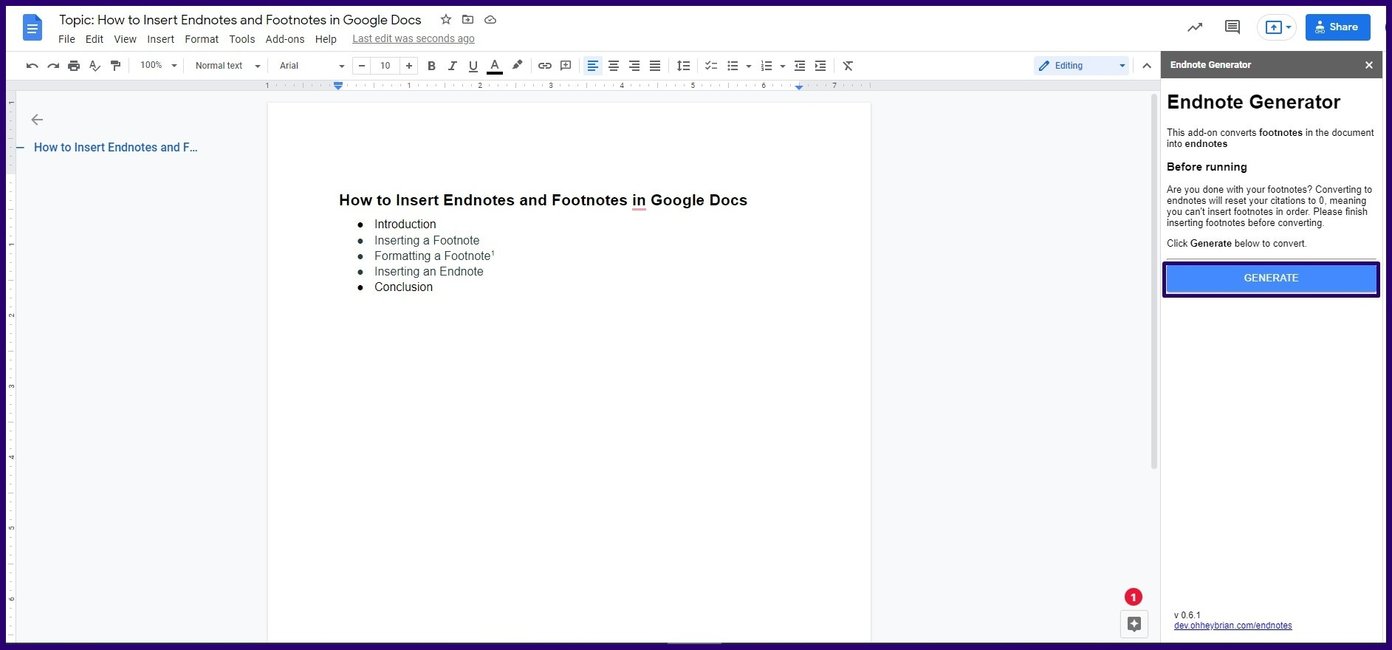
Task: Select the Paint format tool
Action: [x=116, y=66]
